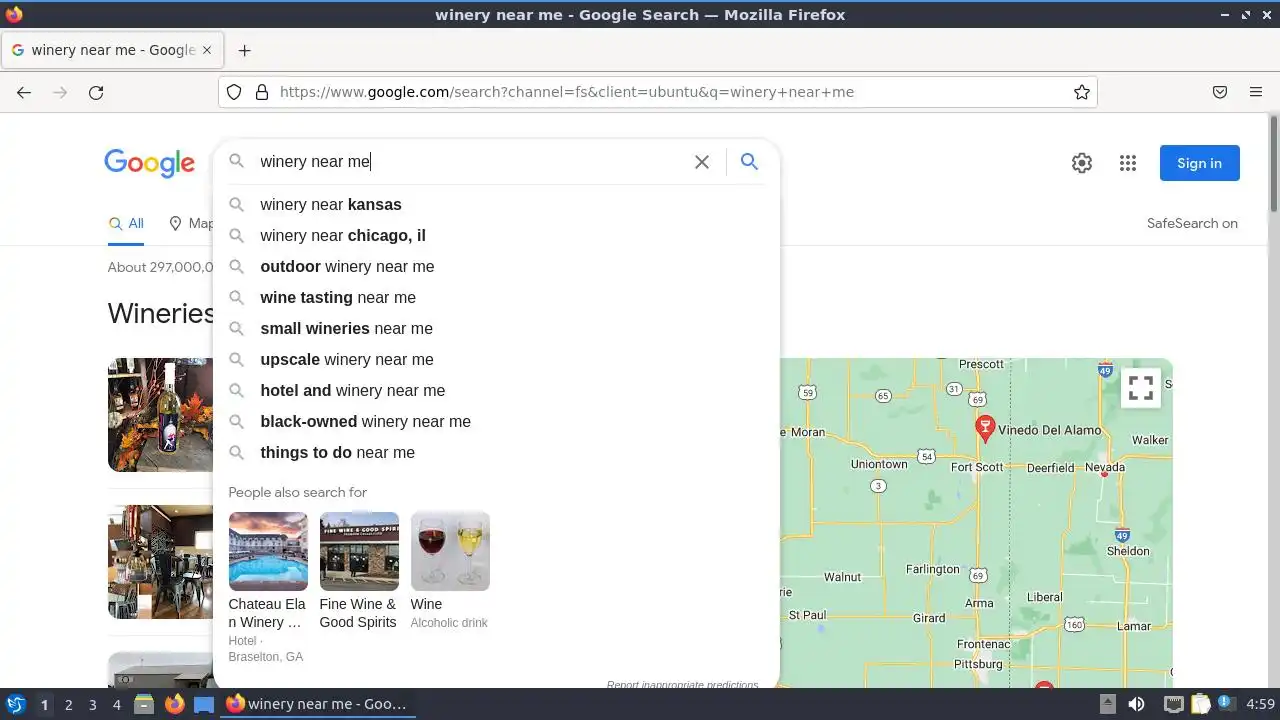This screenshot has height=720, width=1280.
Task: Select suggestion winery near chicago, il
Action: pos(496,235)
